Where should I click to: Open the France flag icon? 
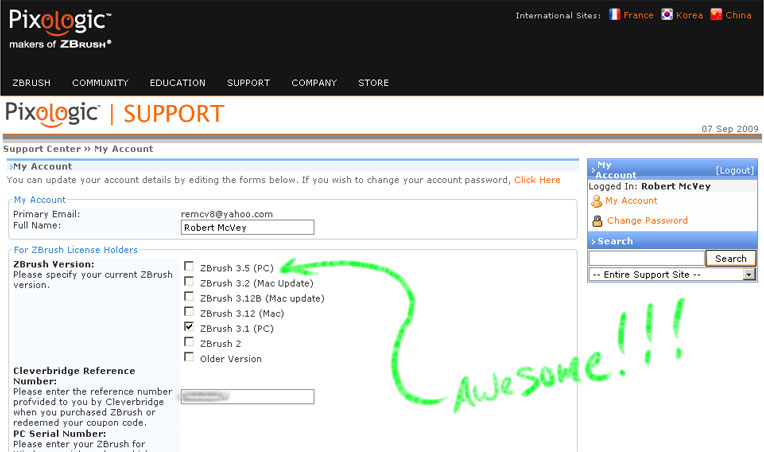coord(614,15)
